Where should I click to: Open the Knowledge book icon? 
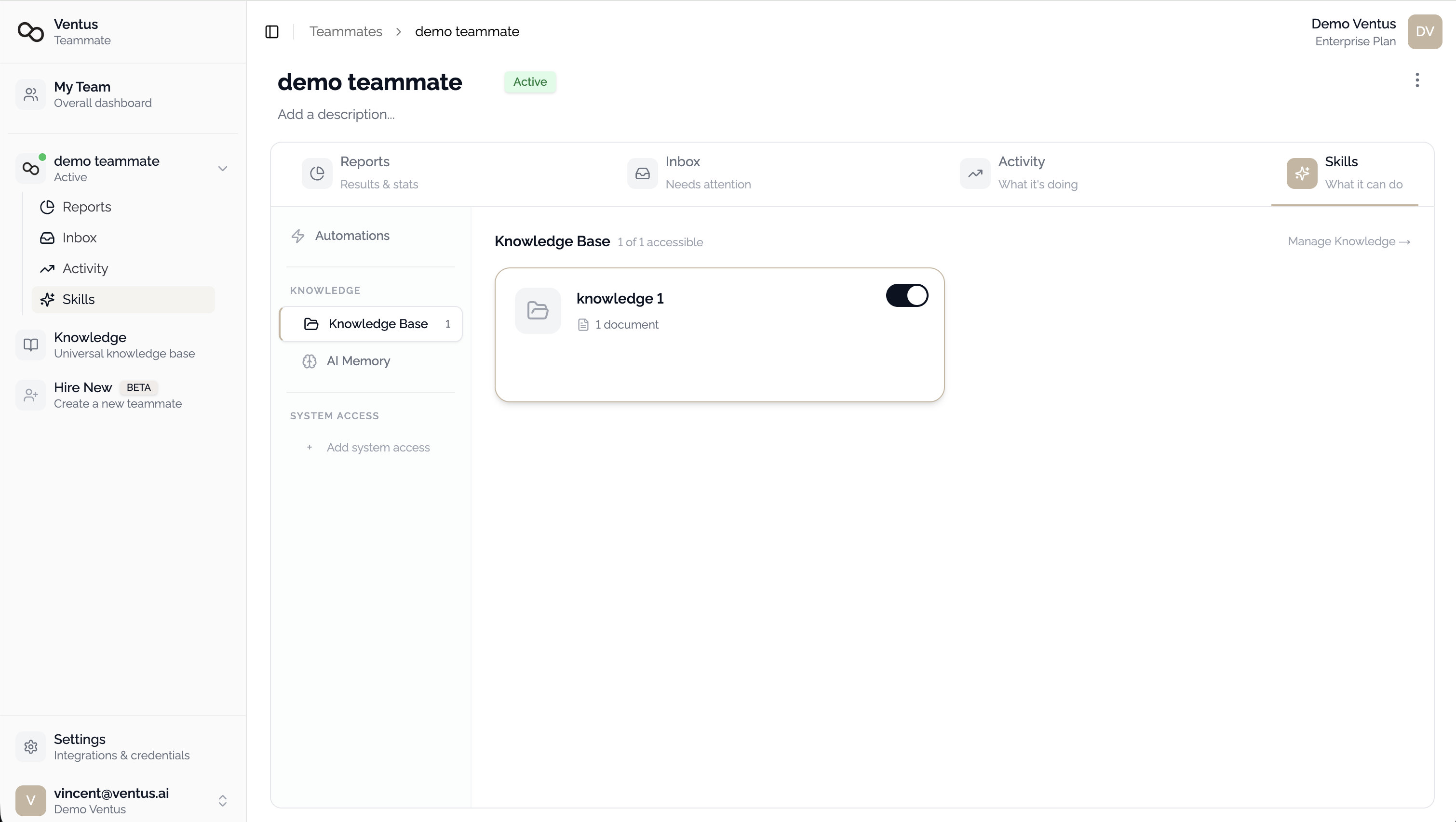tap(30, 345)
